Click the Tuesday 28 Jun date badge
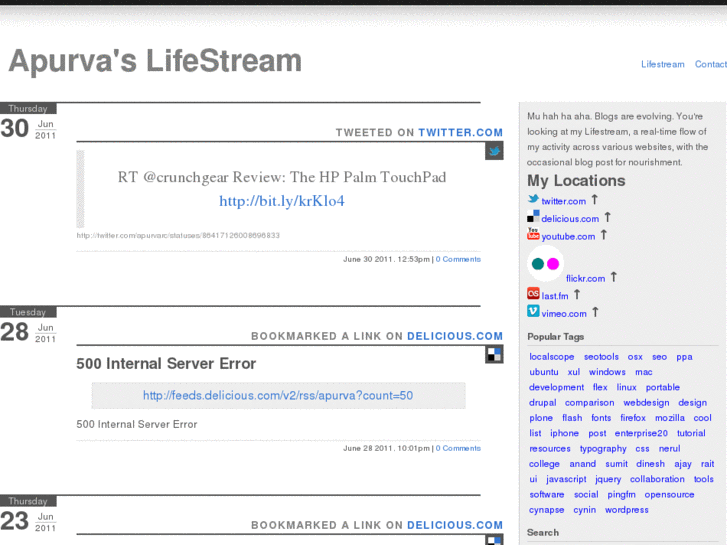Screen dimensions: 727x545 point(28,326)
